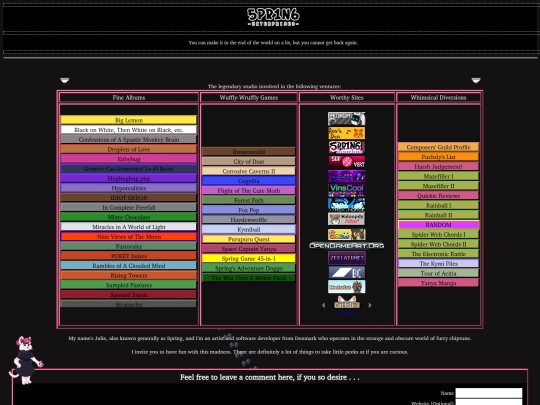Open Confessions of A Spastic Monkey Brain

click(x=129, y=139)
